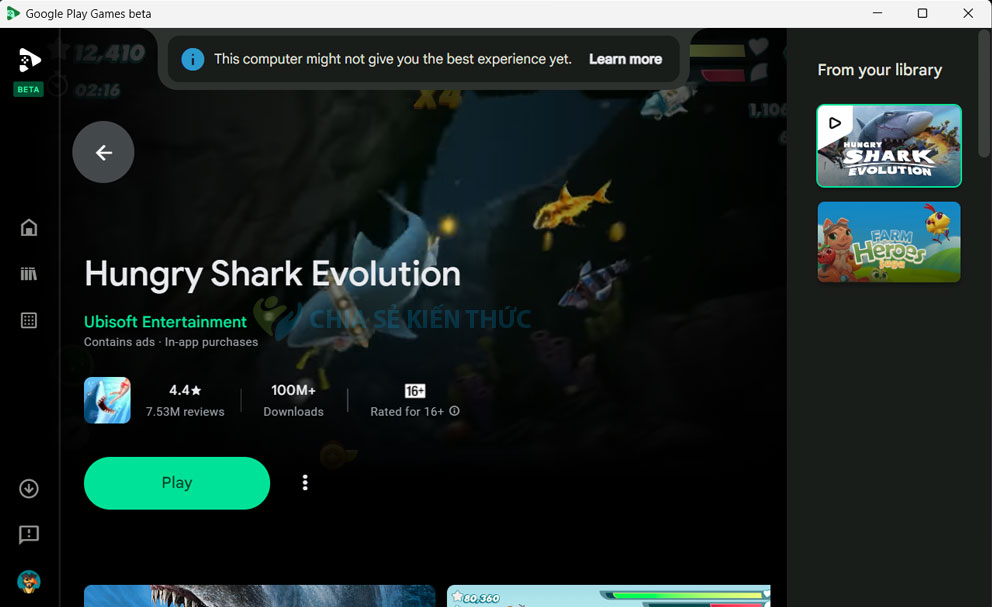
Task: Click the info icon on the experience notice banner
Action: coord(192,59)
